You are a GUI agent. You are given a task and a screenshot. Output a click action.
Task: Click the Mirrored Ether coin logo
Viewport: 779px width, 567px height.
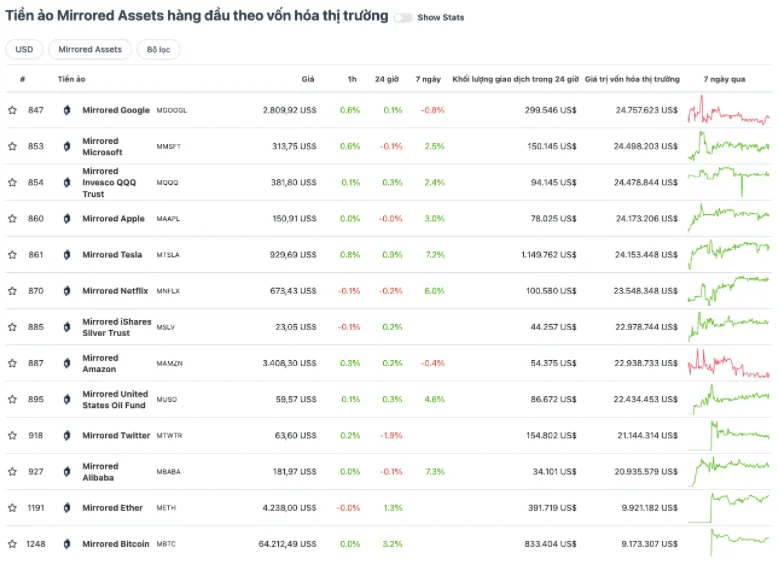(x=67, y=508)
